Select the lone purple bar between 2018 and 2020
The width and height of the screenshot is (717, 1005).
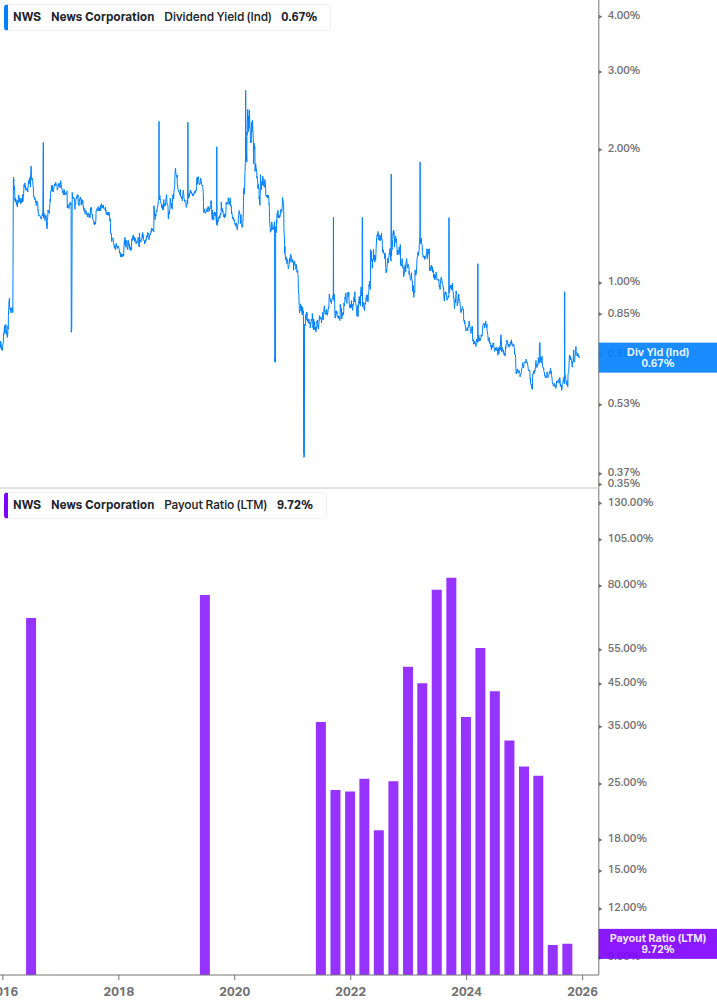[205, 784]
